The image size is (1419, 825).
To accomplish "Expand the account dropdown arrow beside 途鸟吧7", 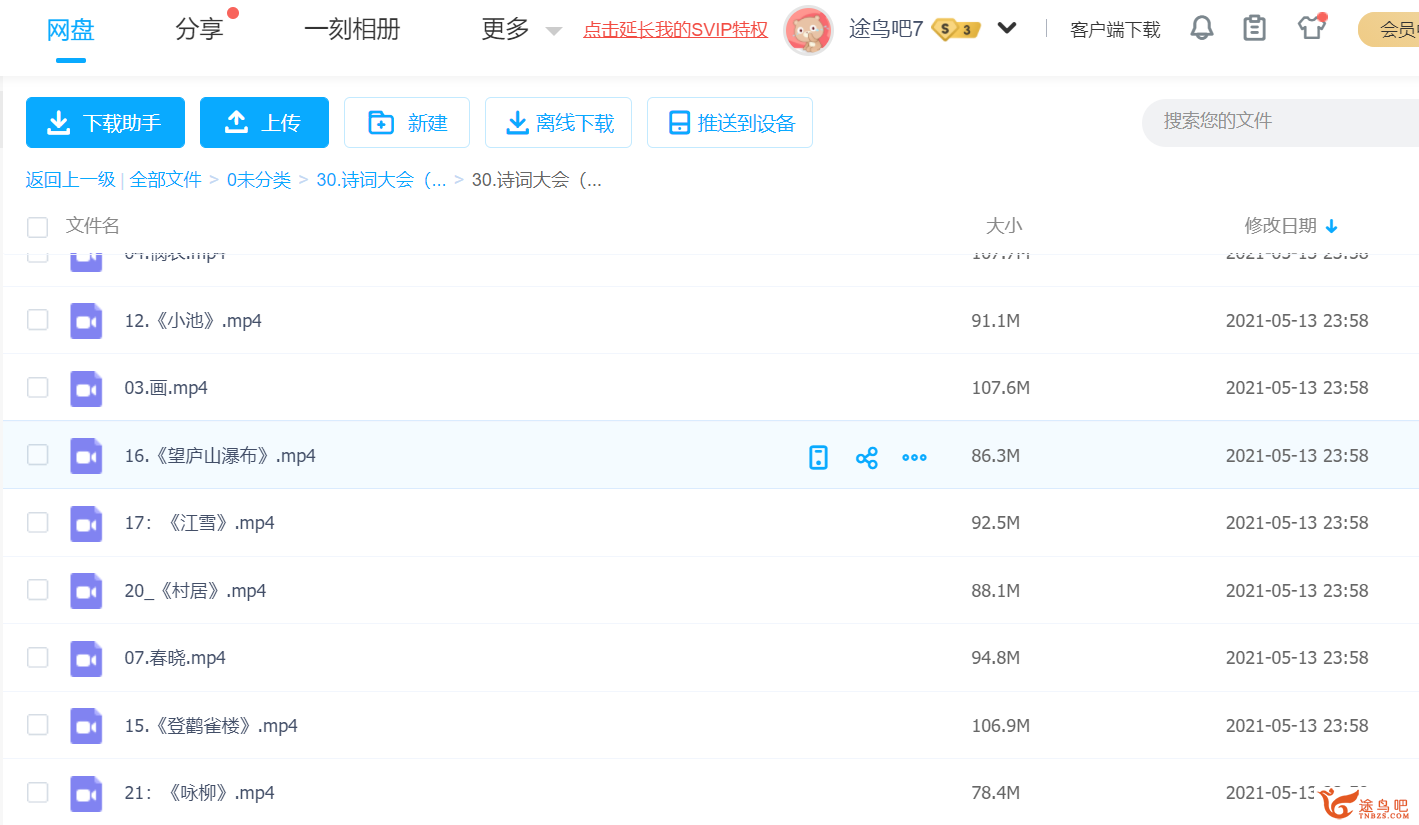I will point(1007,29).
